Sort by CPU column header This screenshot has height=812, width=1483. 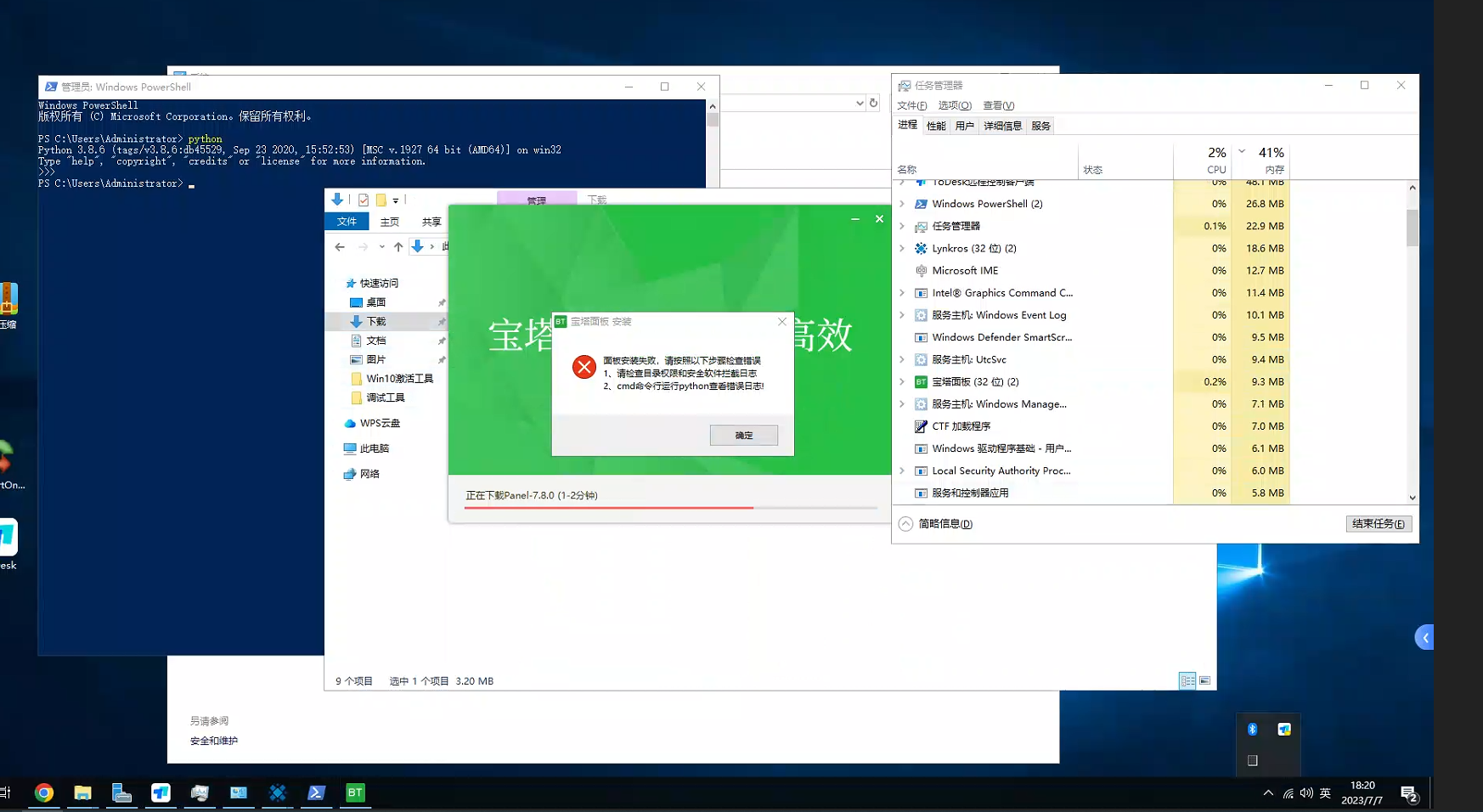(x=1201, y=160)
